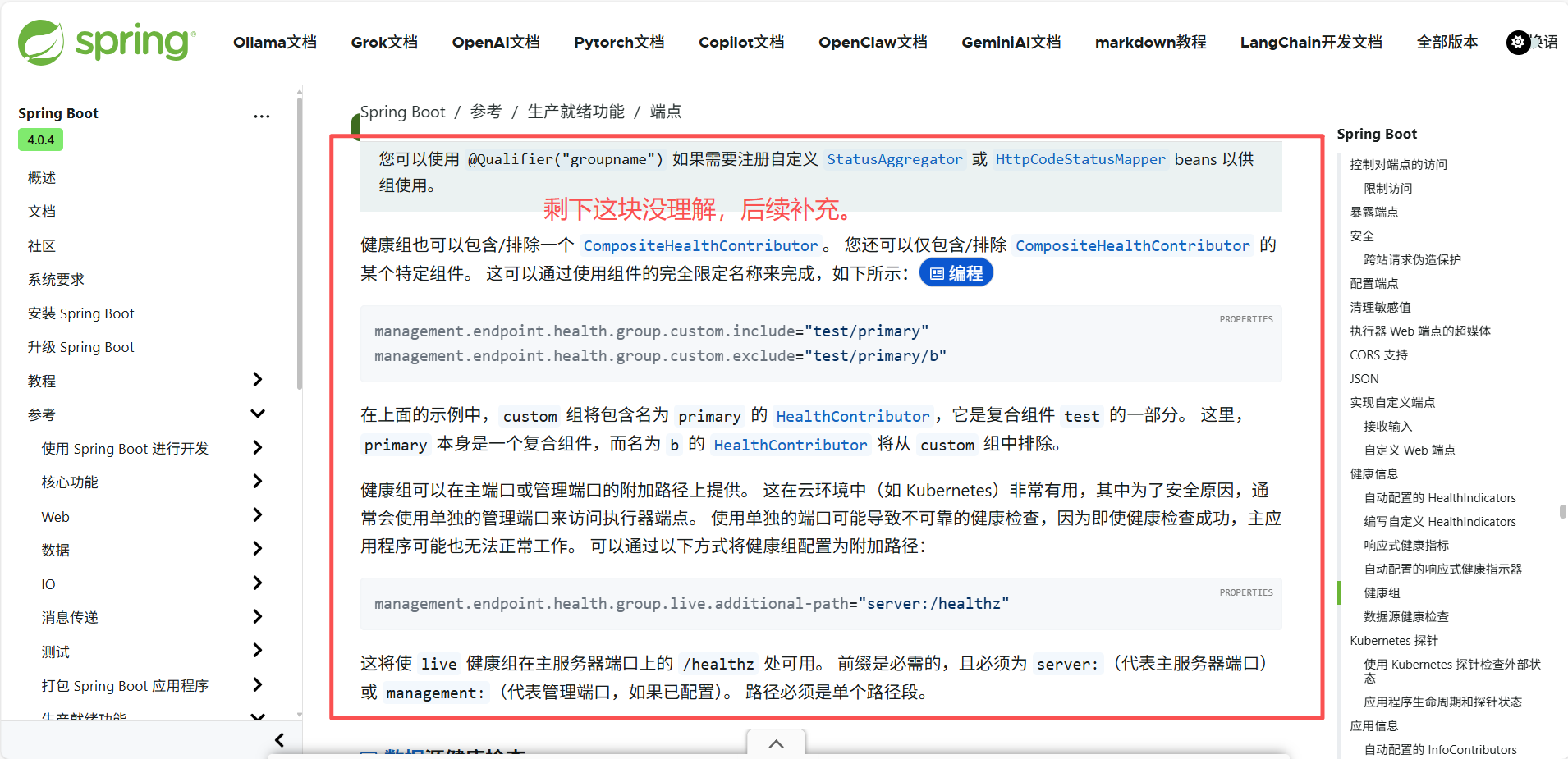
Task: Click the Spring Boot breadcrumb link
Action: (x=403, y=112)
